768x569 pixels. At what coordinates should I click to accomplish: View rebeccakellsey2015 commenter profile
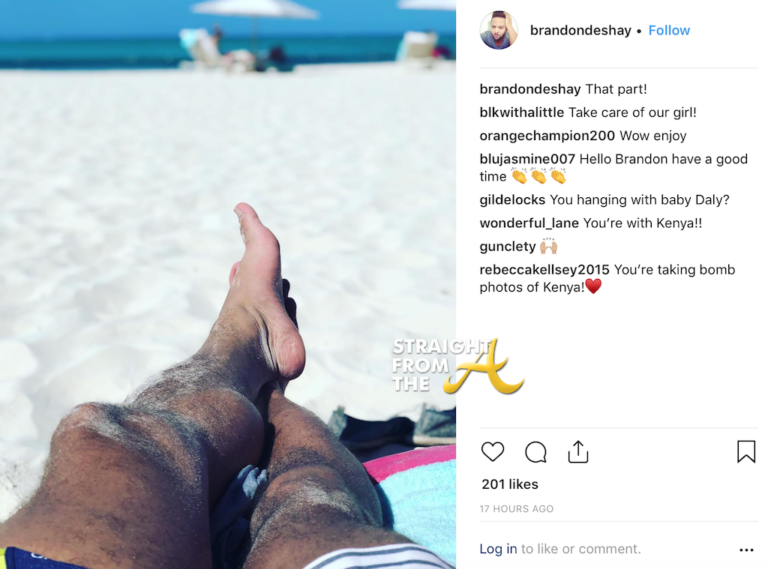pyautogui.click(x=545, y=270)
